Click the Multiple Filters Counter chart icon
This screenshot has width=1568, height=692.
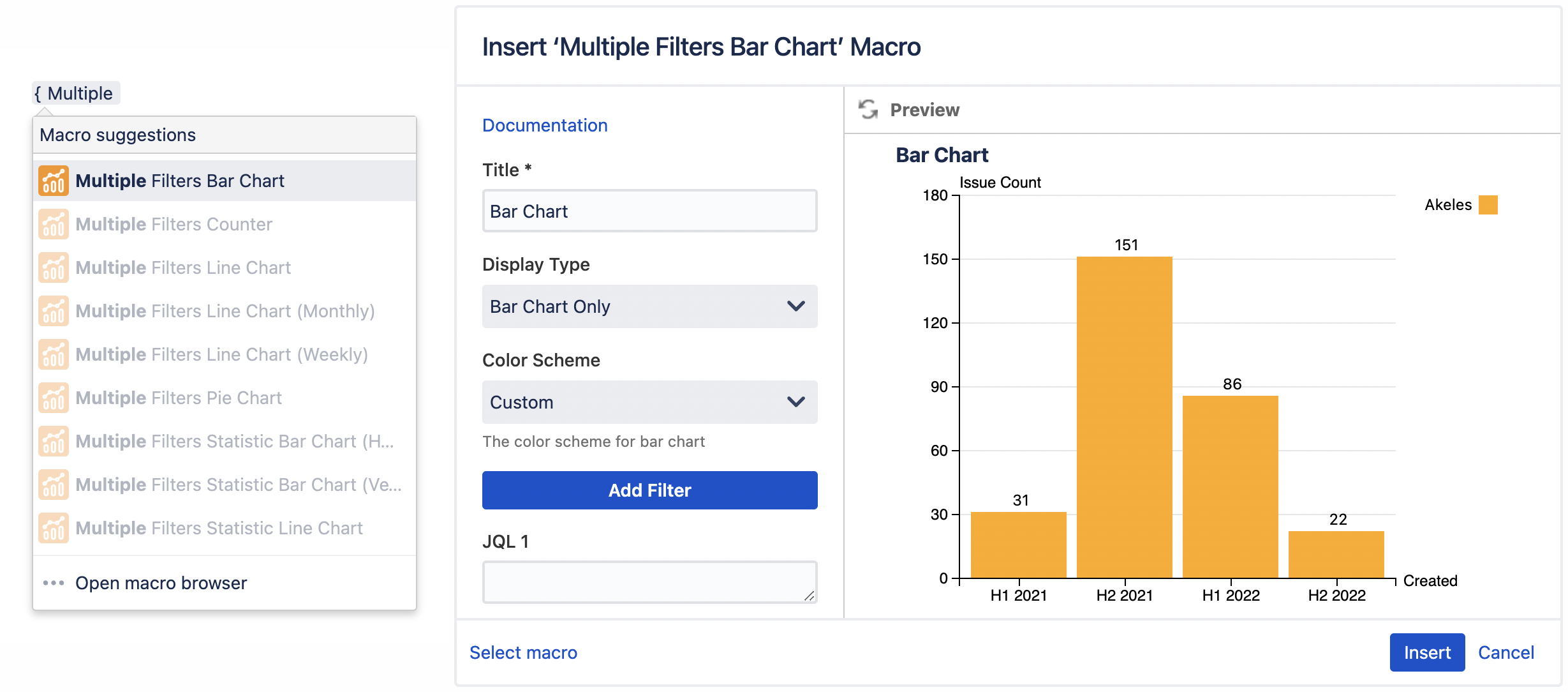click(54, 224)
